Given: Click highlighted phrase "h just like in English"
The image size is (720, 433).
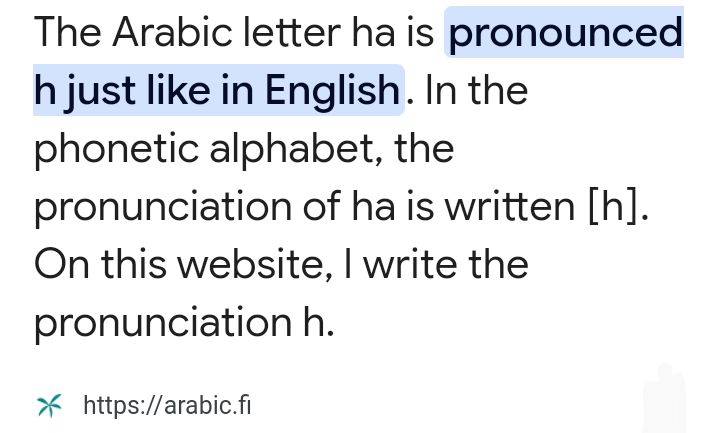Looking at the screenshot, I should (x=217, y=90).
